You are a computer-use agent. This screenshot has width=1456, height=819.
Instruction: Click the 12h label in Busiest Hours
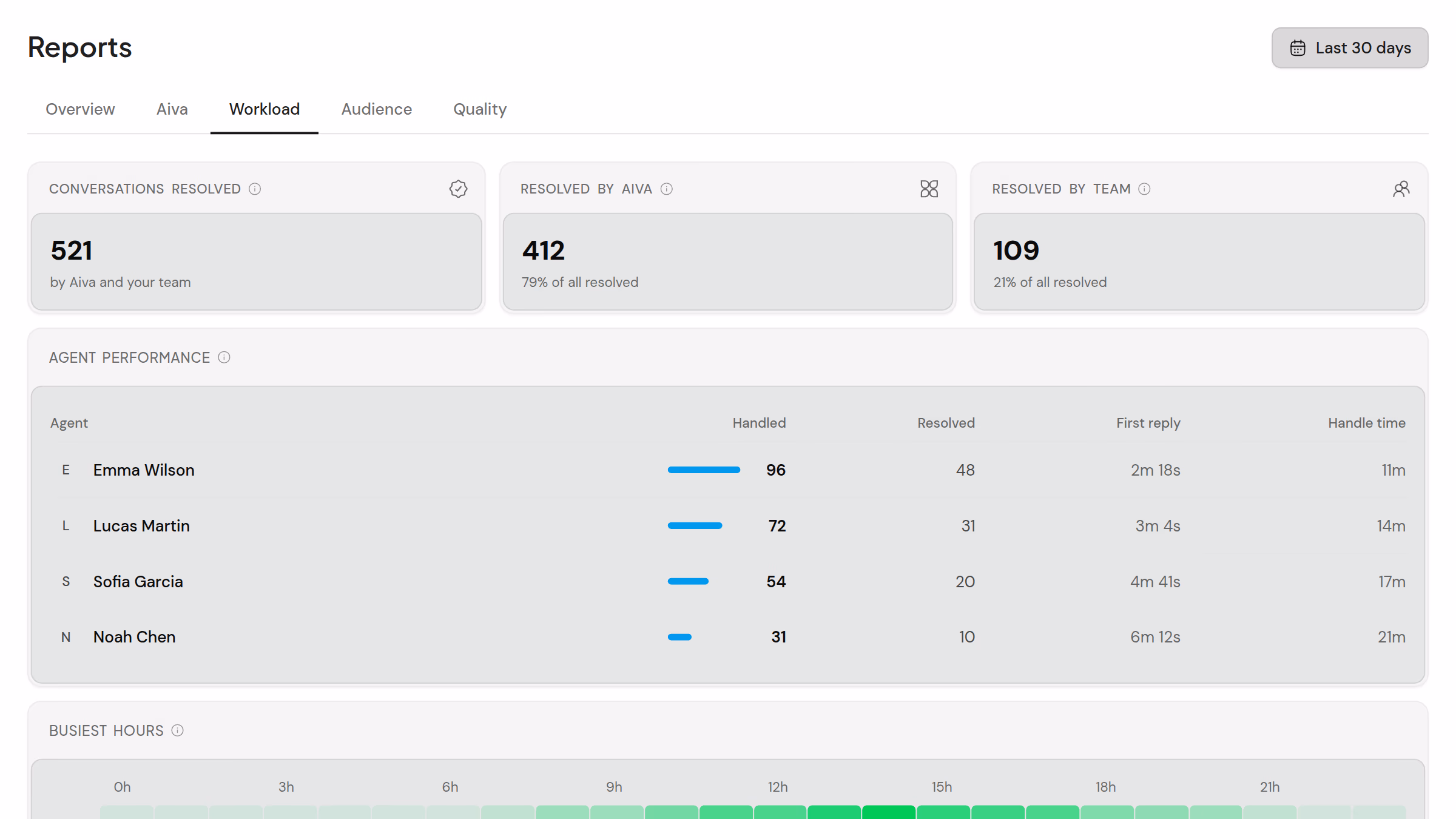point(778,787)
